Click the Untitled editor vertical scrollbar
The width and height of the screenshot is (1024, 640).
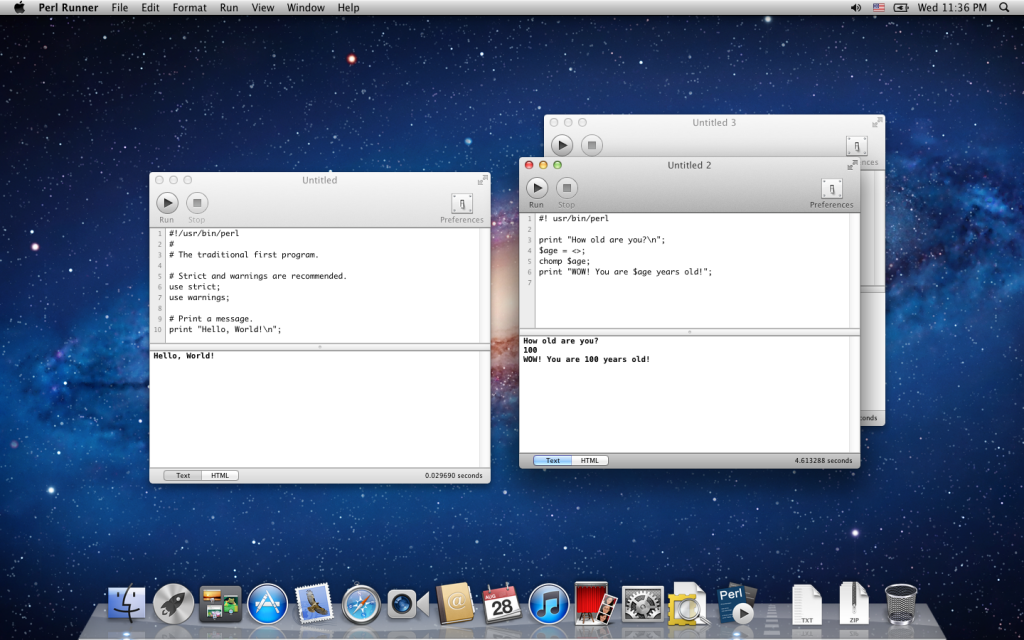tap(485, 285)
